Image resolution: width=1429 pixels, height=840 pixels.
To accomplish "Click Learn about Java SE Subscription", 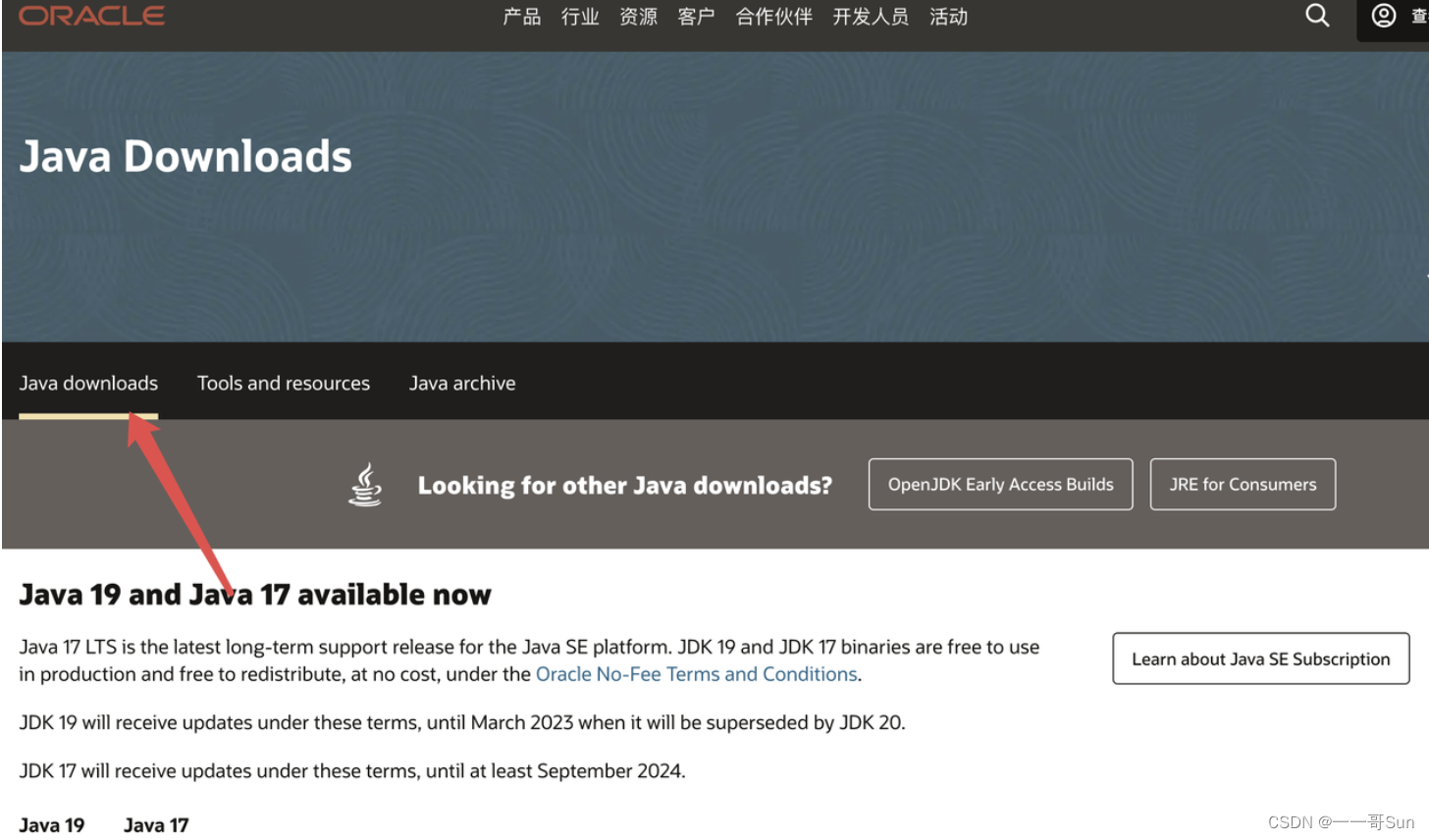I will (x=1261, y=659).
